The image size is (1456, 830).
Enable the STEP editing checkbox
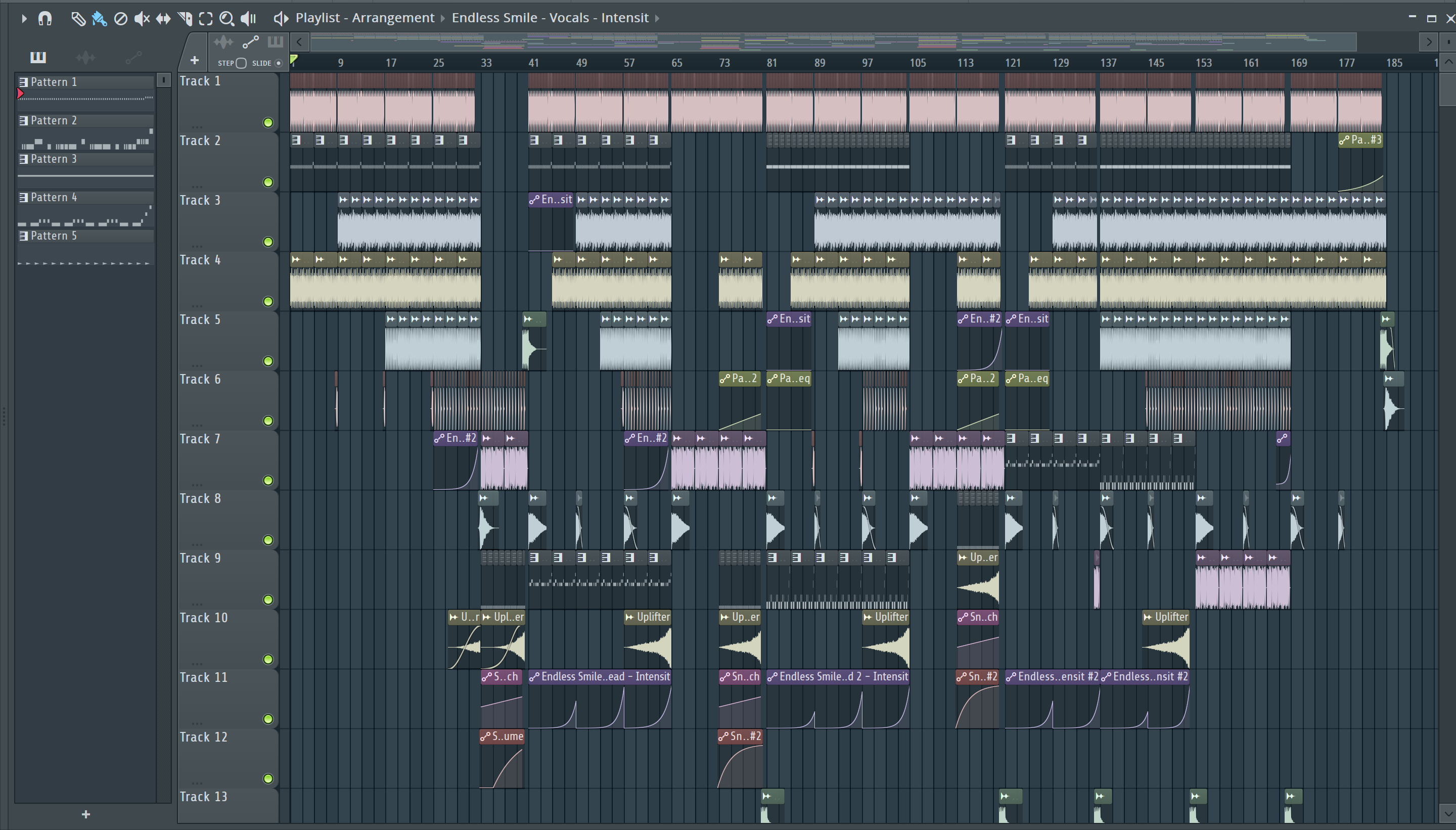click(x=241, y=63)
